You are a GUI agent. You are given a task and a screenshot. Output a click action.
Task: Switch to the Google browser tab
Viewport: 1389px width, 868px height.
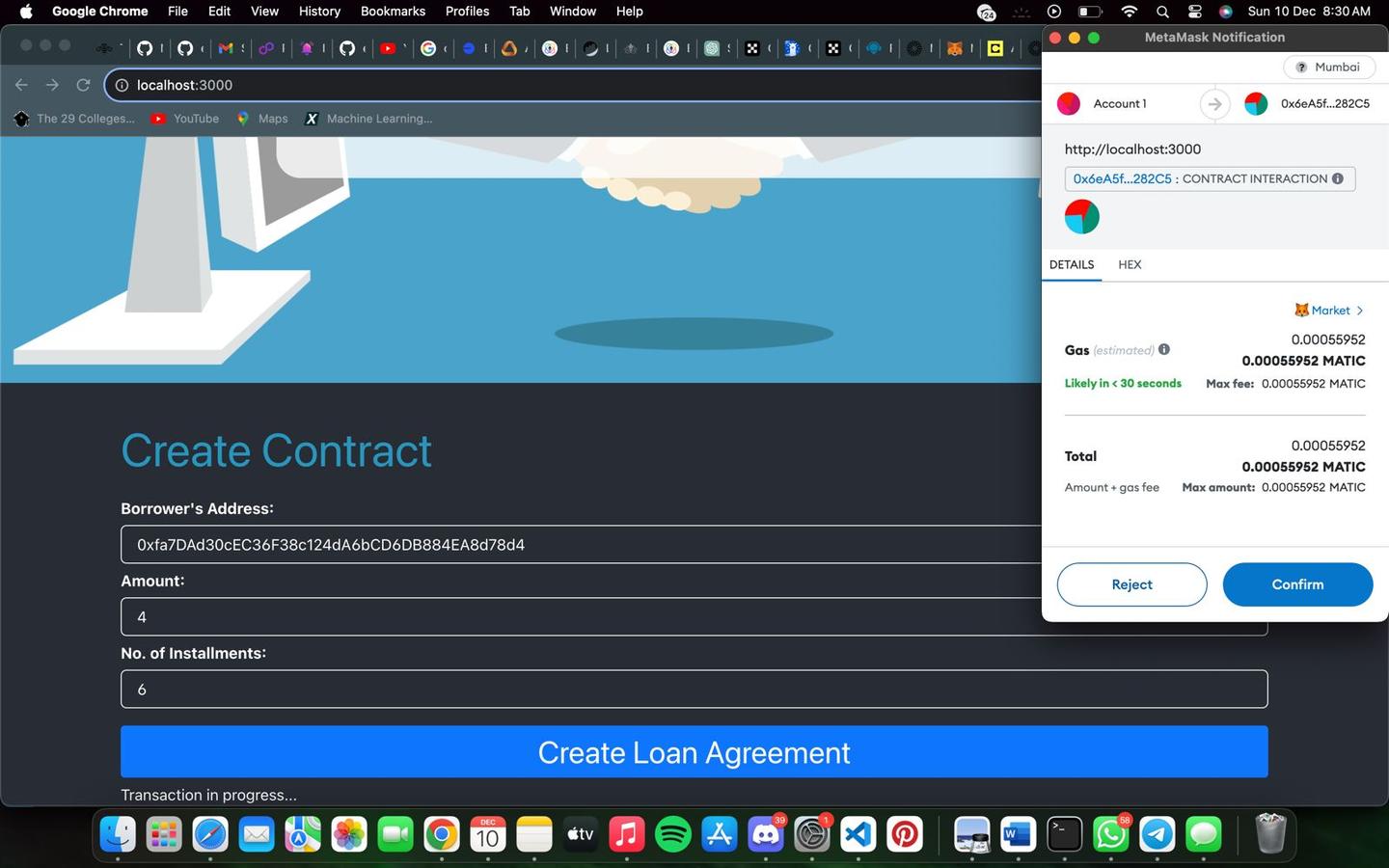[428, 48]
